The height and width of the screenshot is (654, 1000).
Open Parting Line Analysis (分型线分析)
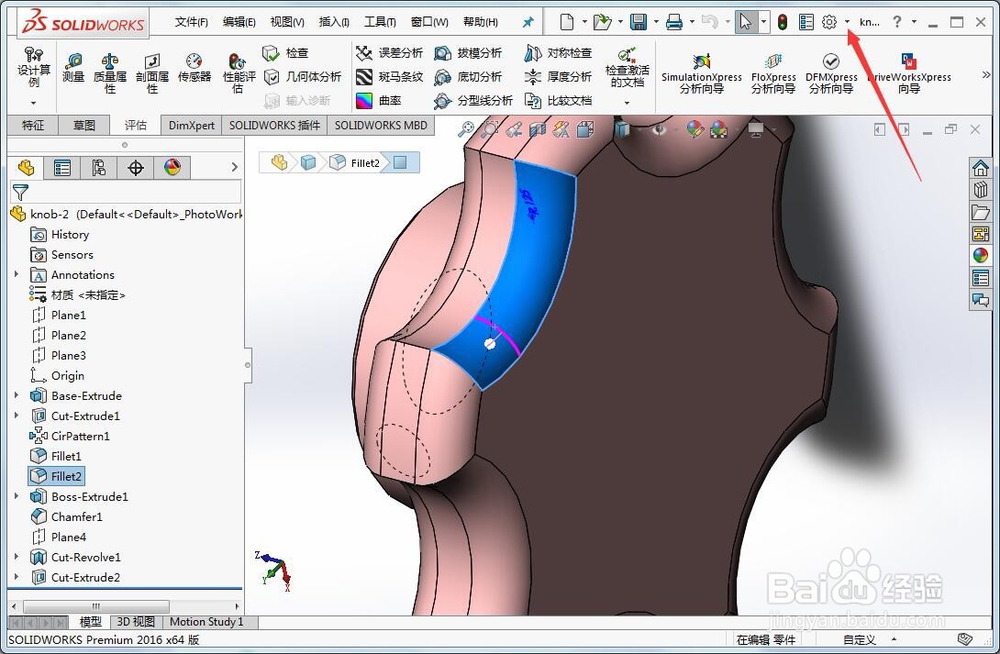(473, 100)
